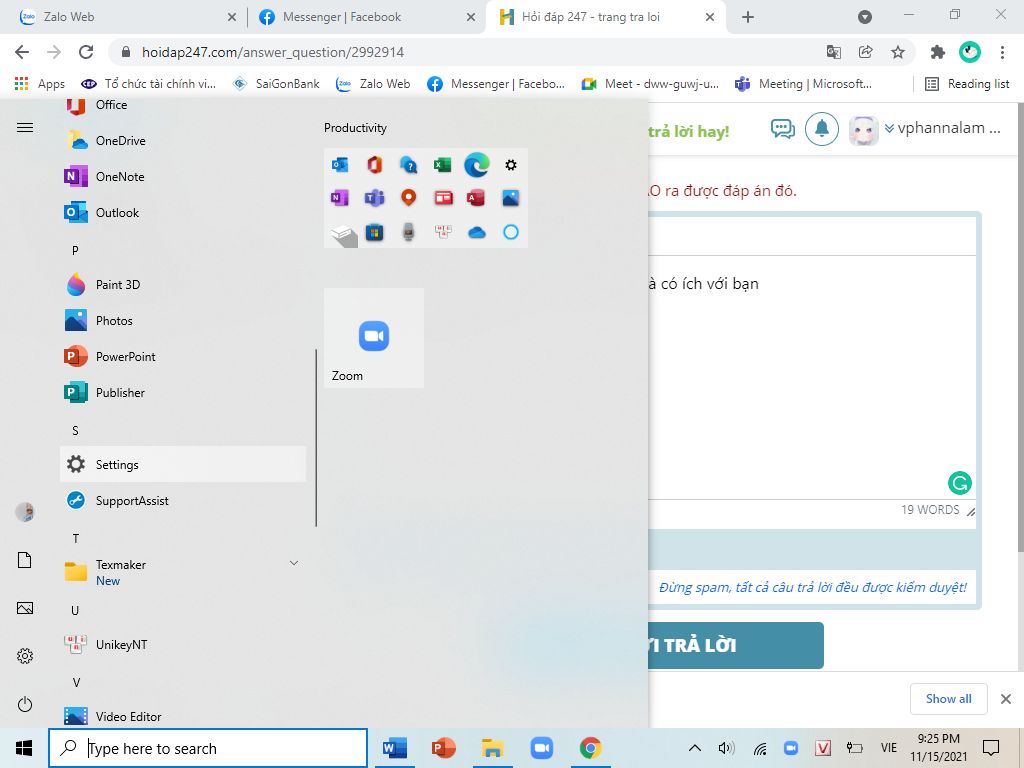
Task: Click the Excel icon in Productivity folder
Action: coord(443,165)
